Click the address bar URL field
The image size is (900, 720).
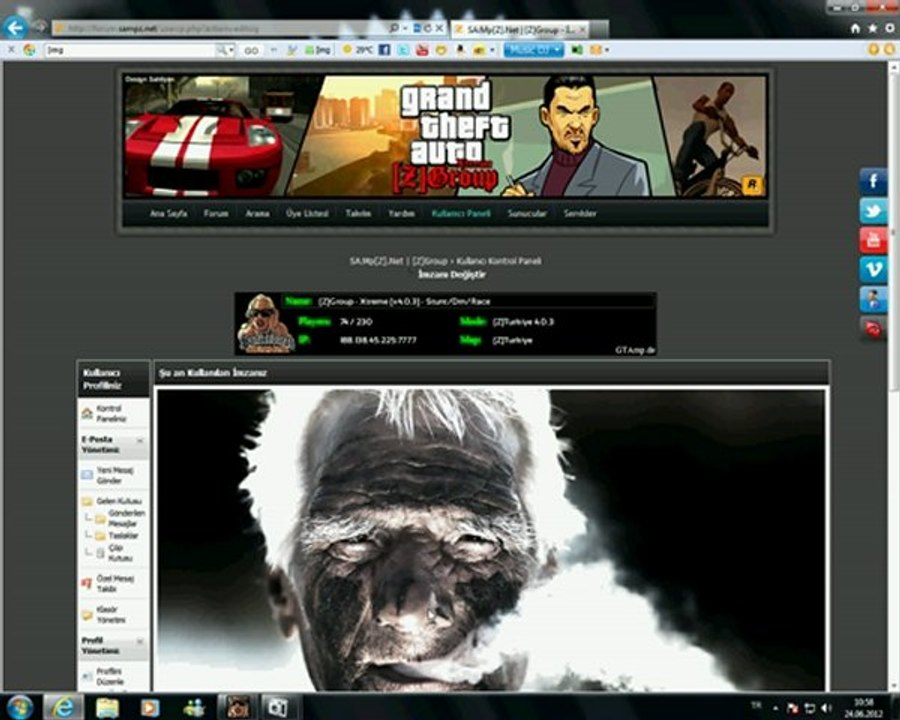coord(218,28)
